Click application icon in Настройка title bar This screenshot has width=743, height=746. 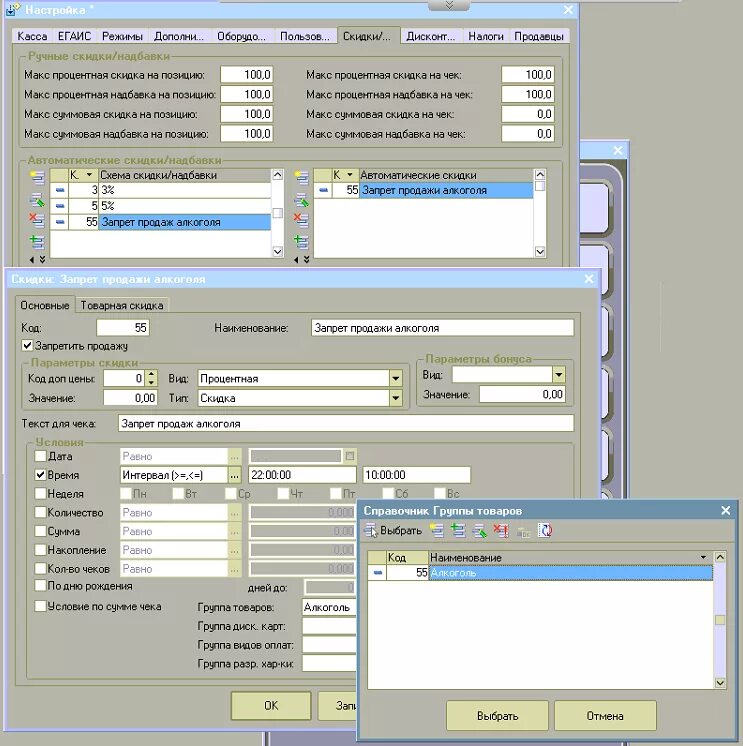click(12, 9)
